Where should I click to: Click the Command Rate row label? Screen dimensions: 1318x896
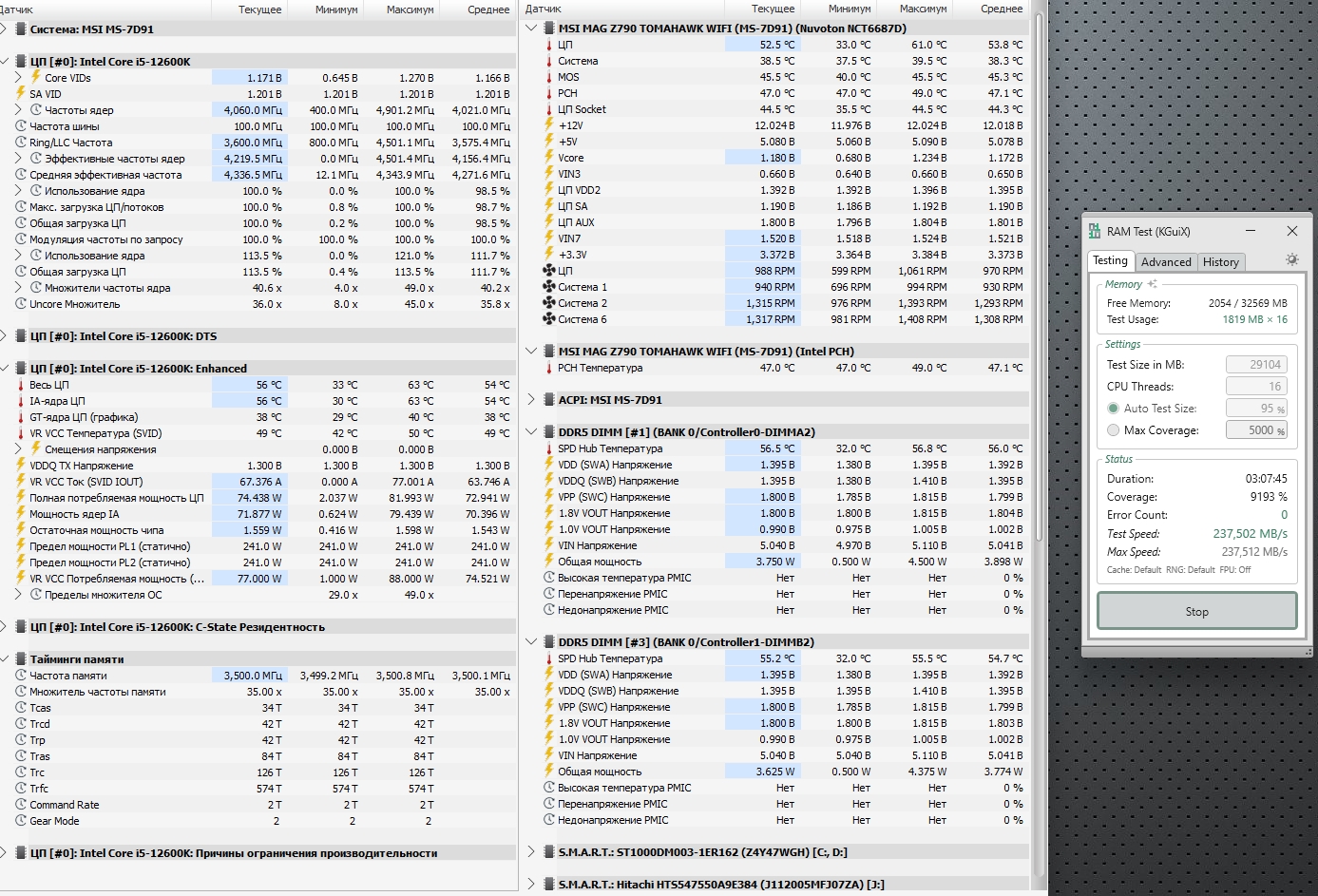tap(65, 804)
